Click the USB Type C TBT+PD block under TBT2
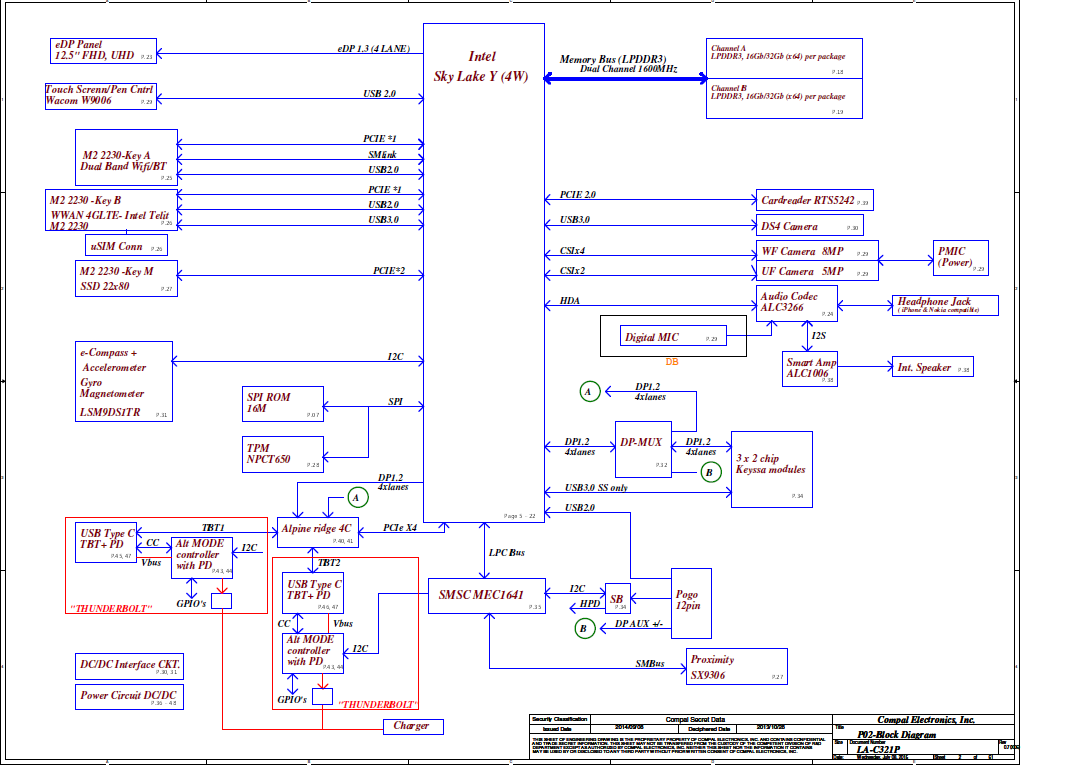This screenshot has height=768, width=1087. coord(313,593)
